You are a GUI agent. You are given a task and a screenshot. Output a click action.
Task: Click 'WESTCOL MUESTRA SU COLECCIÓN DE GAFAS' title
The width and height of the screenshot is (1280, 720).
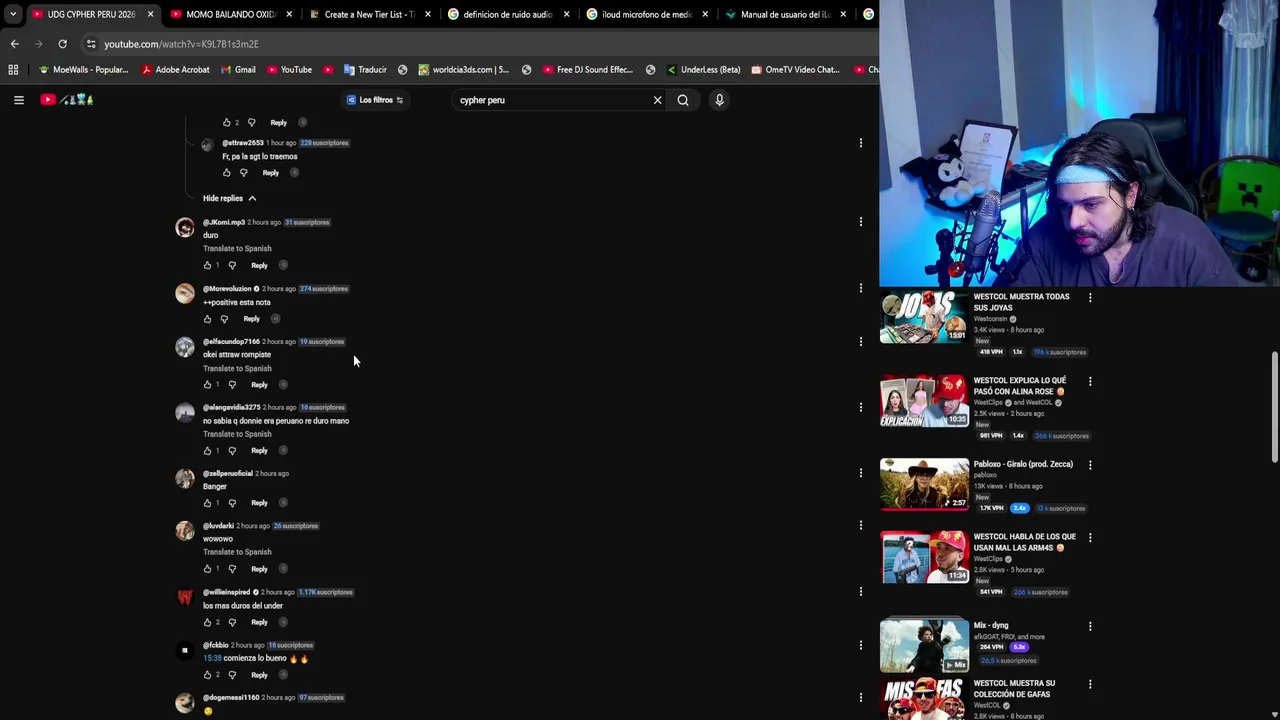pyautogui.click(x=1014, y=689)
